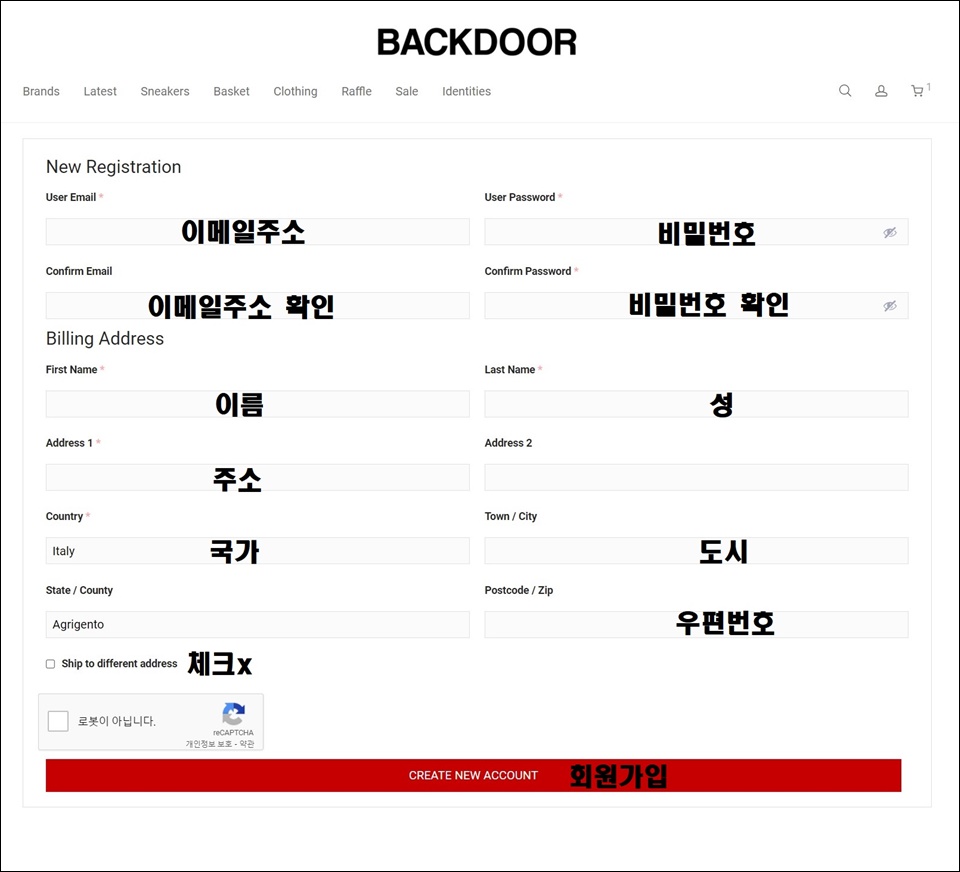Focus the First Name field
960x872 pixels.
(x=258, y=404)
